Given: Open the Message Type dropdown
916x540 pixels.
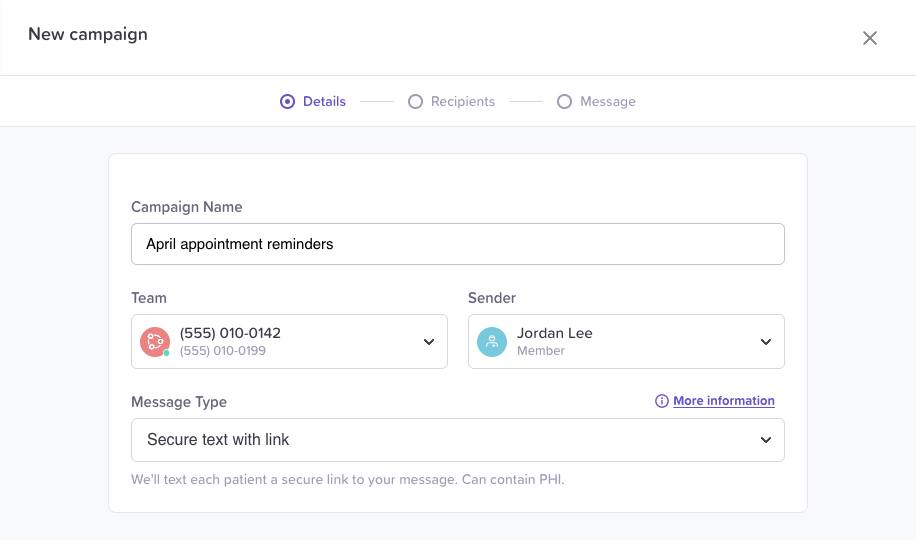Looking at the screenshot, I should click(x=458, y=440).
